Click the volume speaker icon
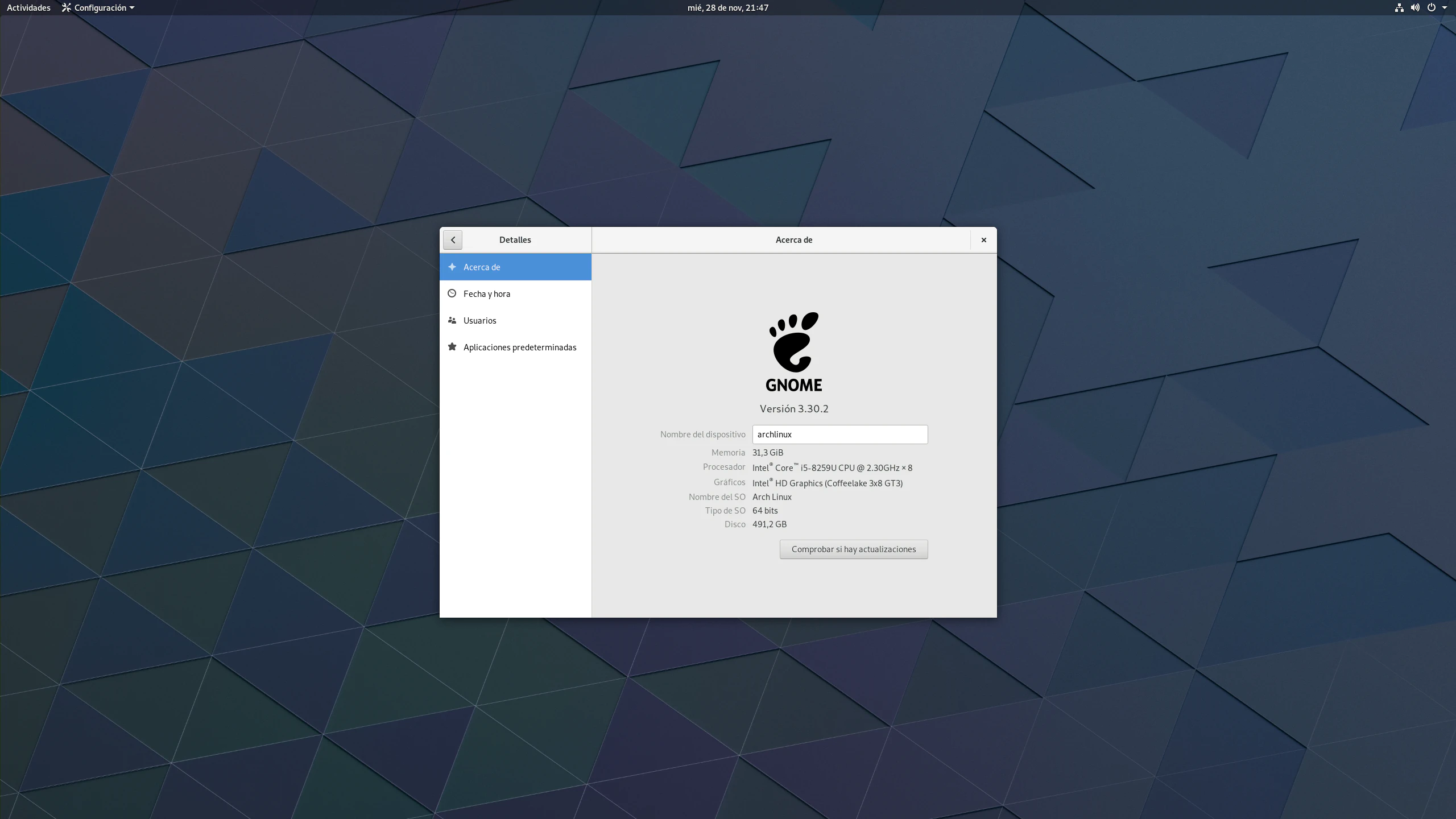1456x819 pixels. [1415, 7]
